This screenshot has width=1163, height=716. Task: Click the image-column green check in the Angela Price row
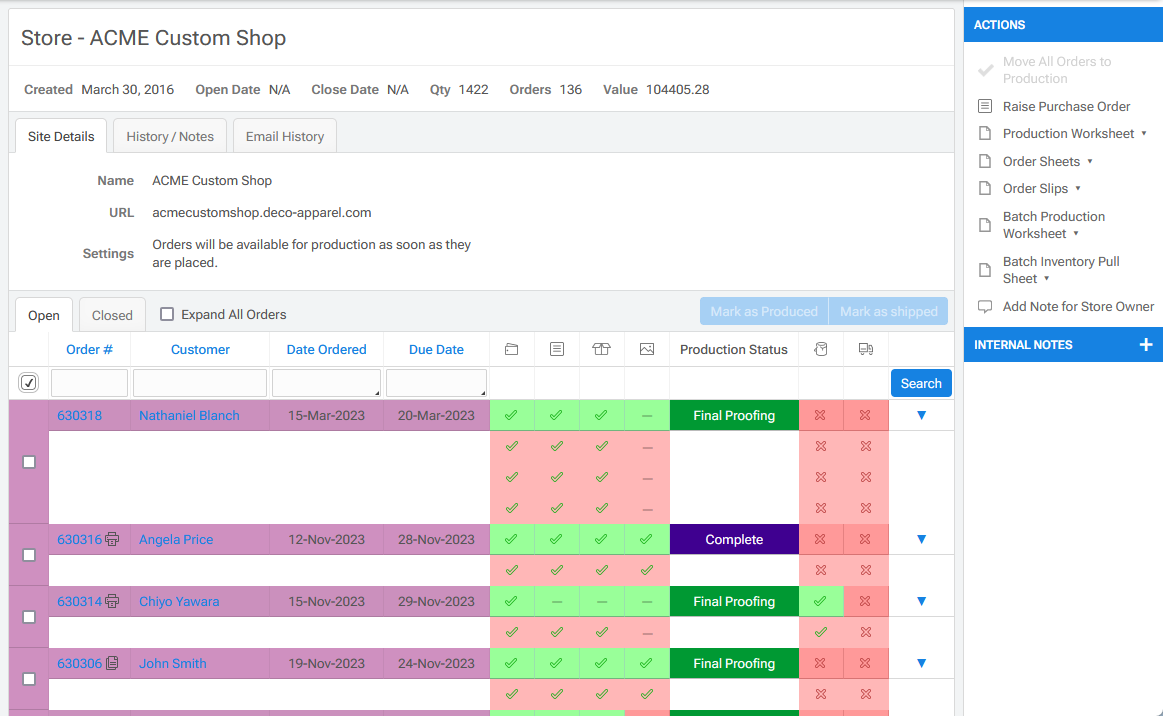tap(647, 539)
